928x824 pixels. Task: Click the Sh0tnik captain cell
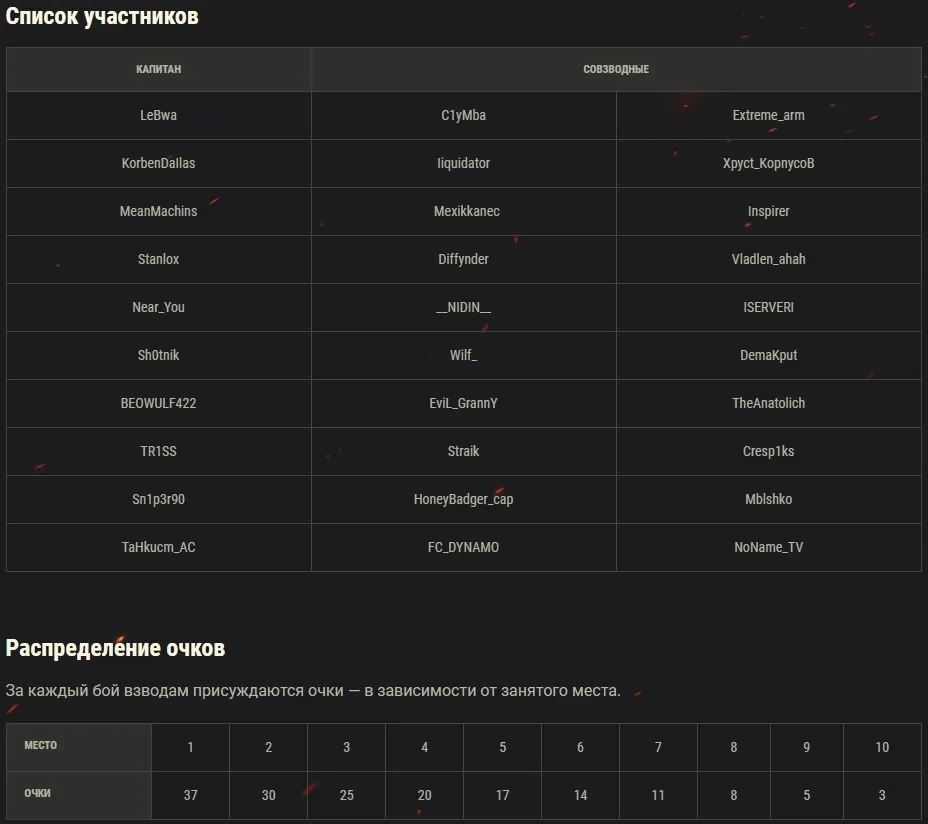(158, 355)
